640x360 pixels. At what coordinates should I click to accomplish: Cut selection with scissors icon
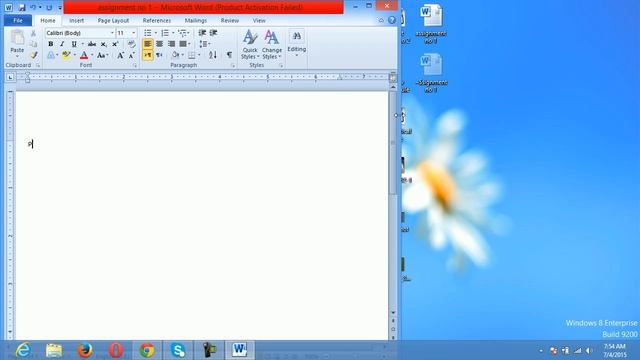33,33
